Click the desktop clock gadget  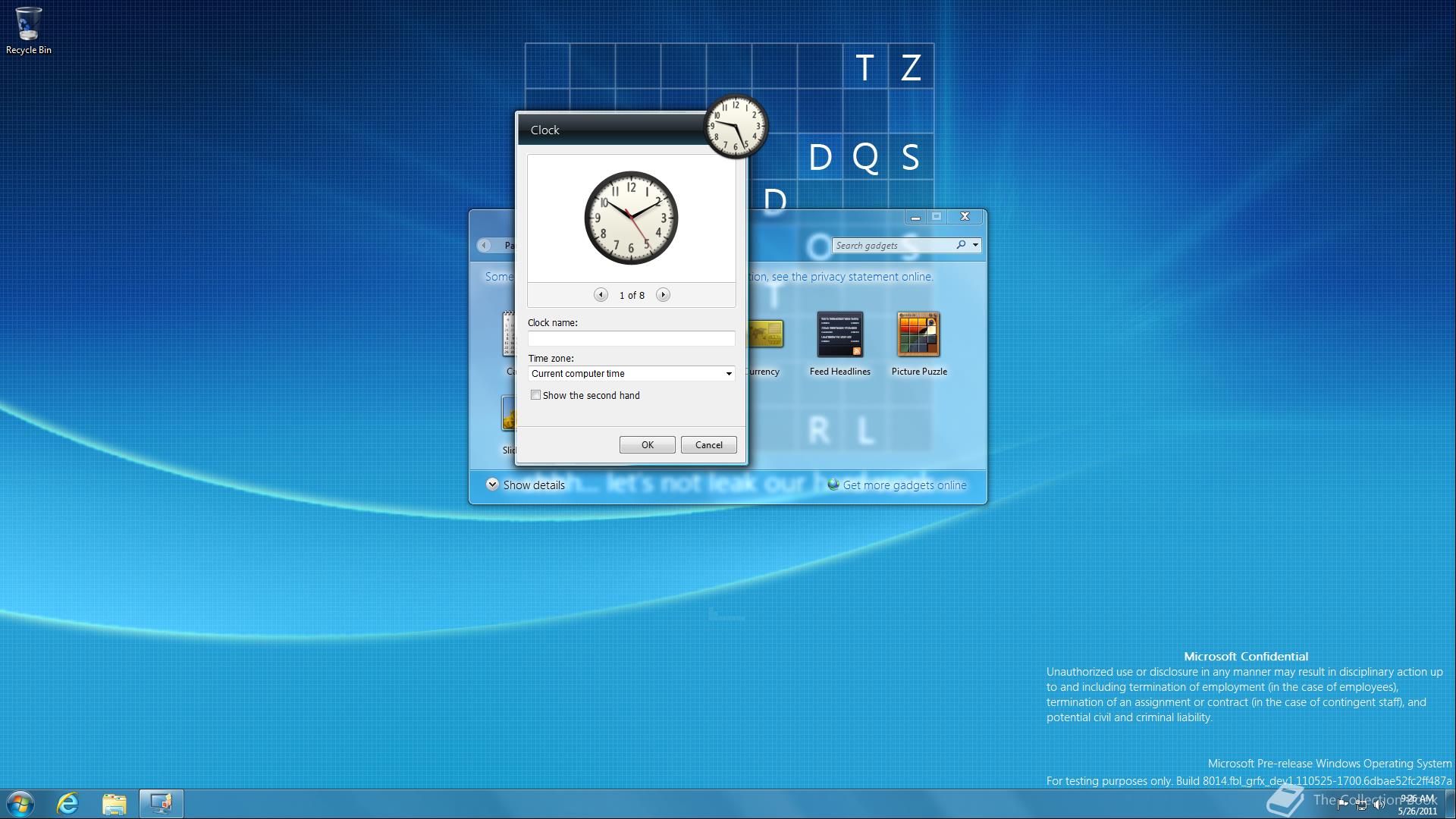click(x=736, y=126)
